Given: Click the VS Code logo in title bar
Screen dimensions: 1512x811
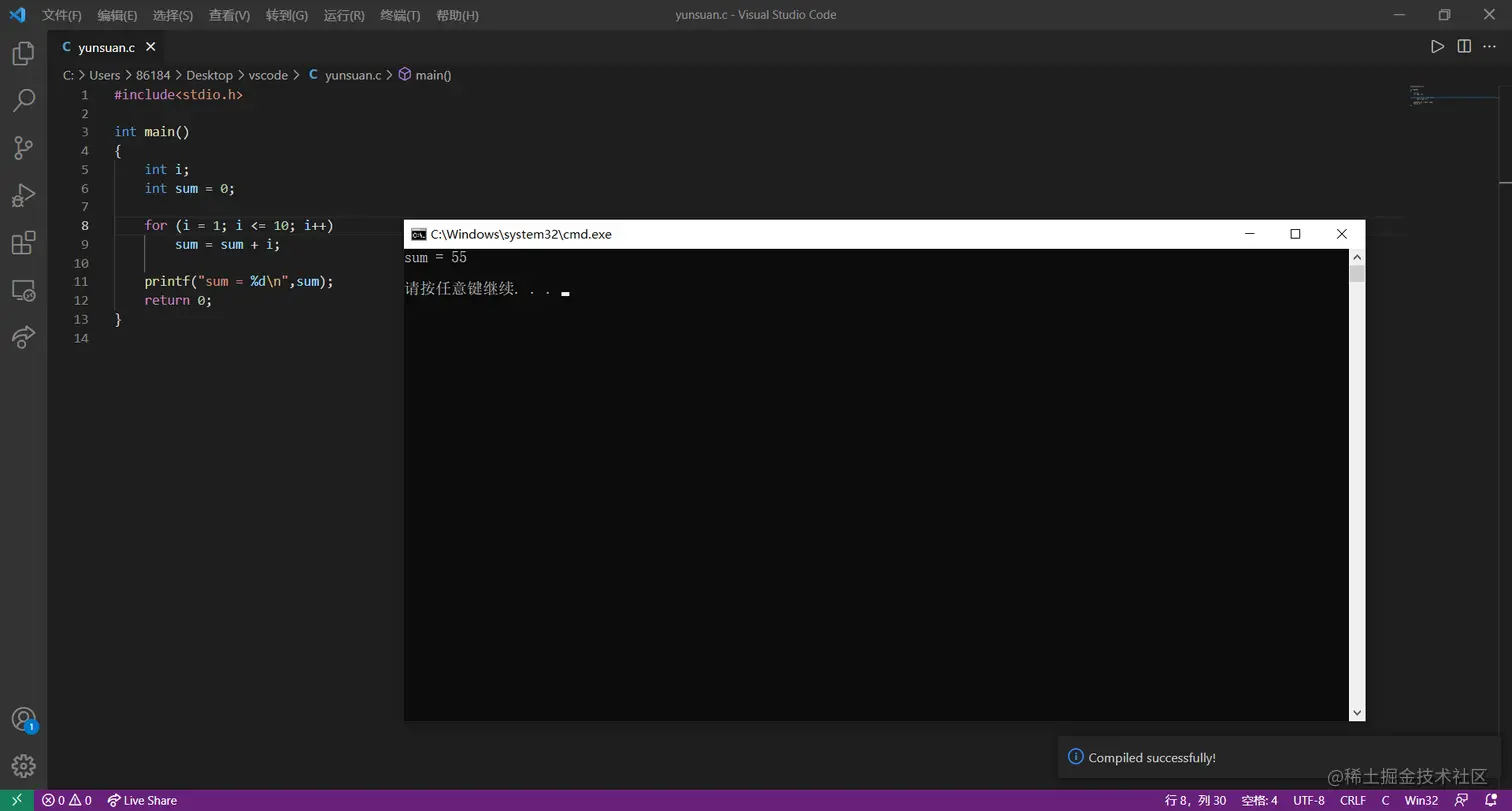Looking at the screenshot, I should (x=17, y=15).
